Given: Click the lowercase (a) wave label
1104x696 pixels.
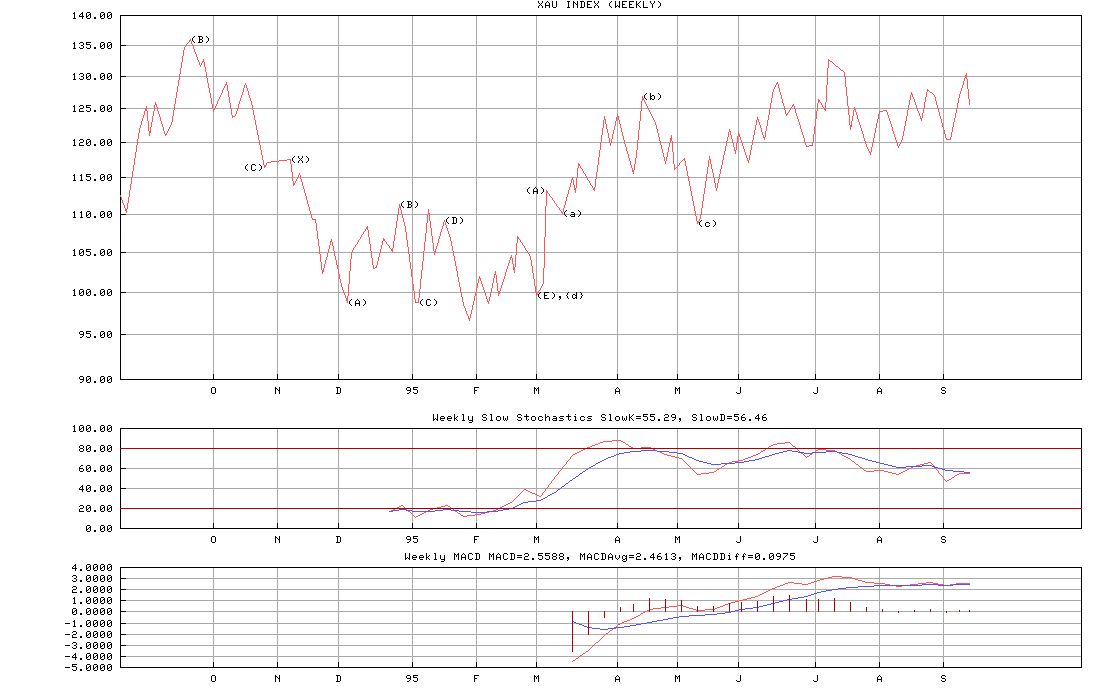Looking at the screenshot, I should coord(572,213).
